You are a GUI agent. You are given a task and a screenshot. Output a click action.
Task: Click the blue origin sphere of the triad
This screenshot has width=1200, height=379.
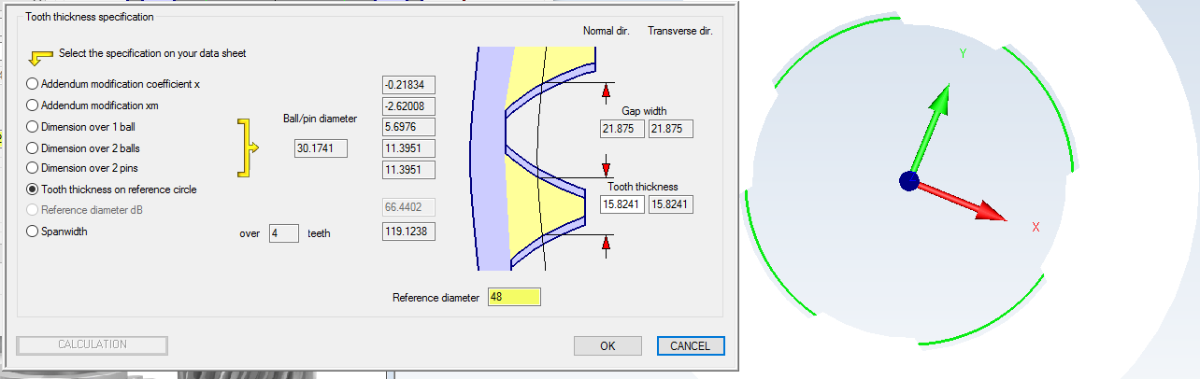coord(908,181)
